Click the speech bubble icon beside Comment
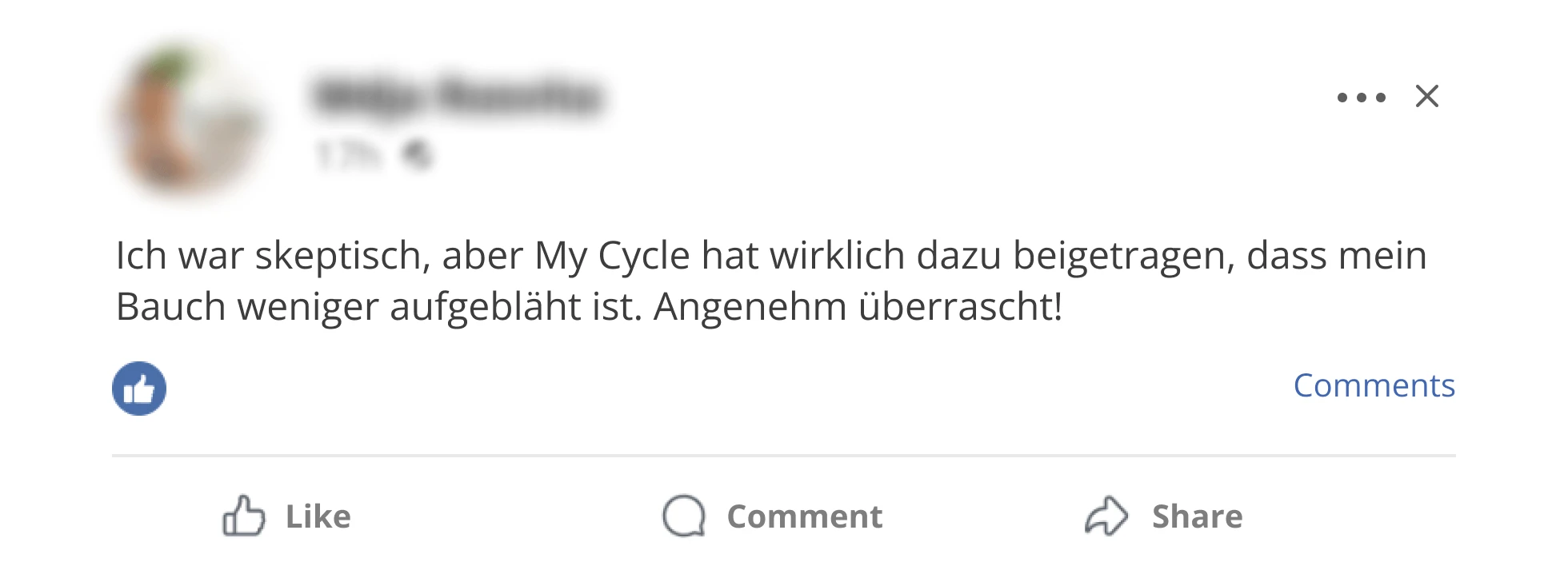The height and width of the screenshot is (582, 1568). [x=684, y=516]
